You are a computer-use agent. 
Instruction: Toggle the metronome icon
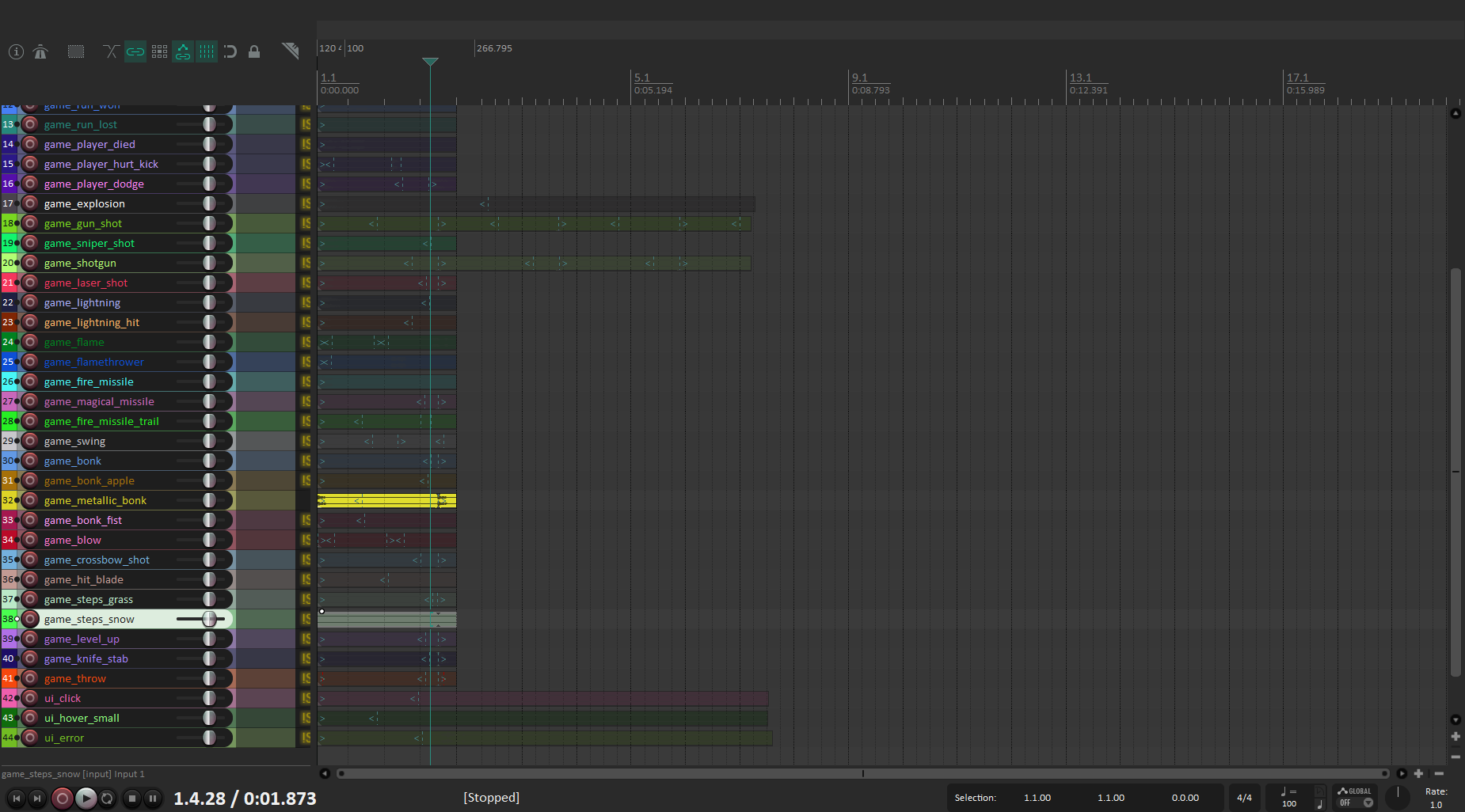[40, 52]
